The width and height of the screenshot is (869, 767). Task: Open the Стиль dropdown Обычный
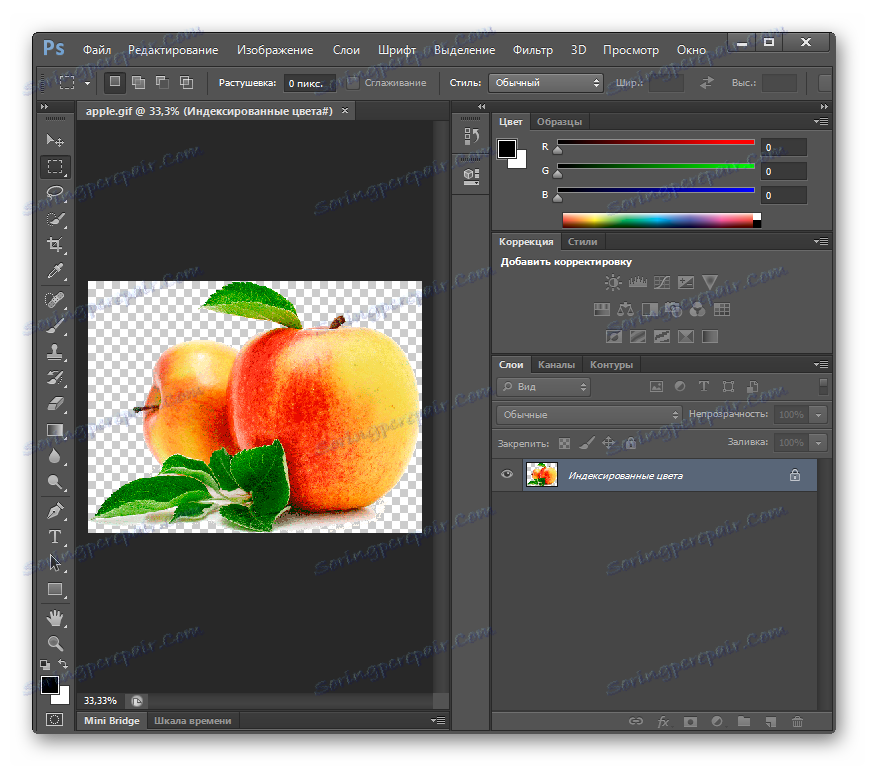[x=545, y=83]
